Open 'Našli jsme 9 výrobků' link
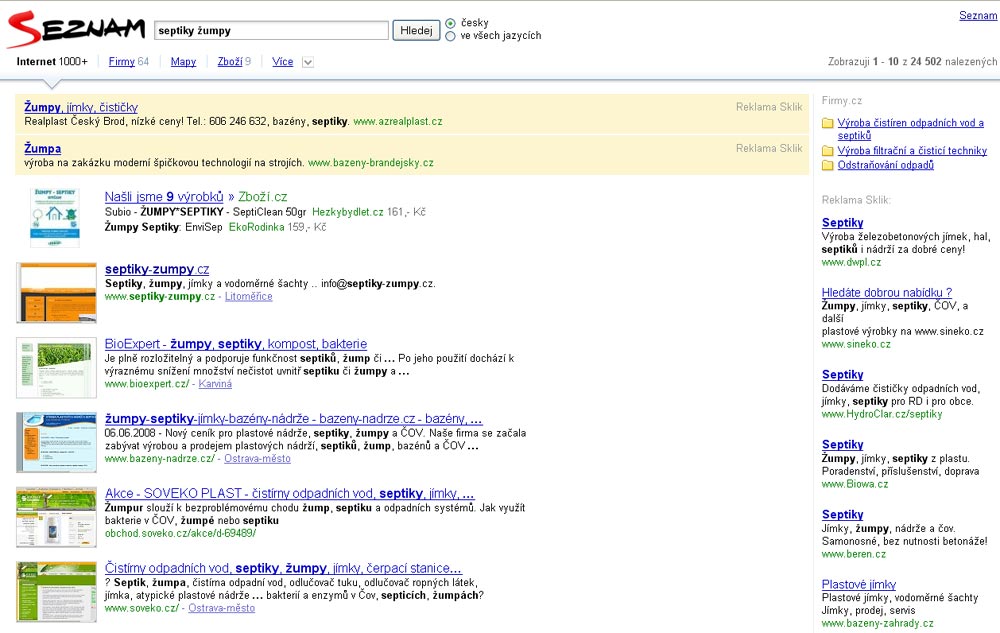Viewport: 1000px width, 633px height. point(164,196)
